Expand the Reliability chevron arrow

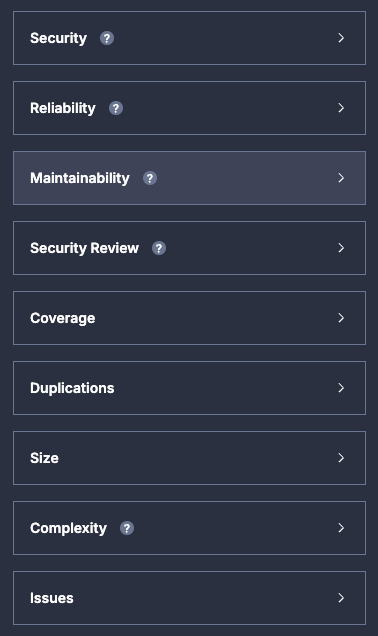[341, 108]
